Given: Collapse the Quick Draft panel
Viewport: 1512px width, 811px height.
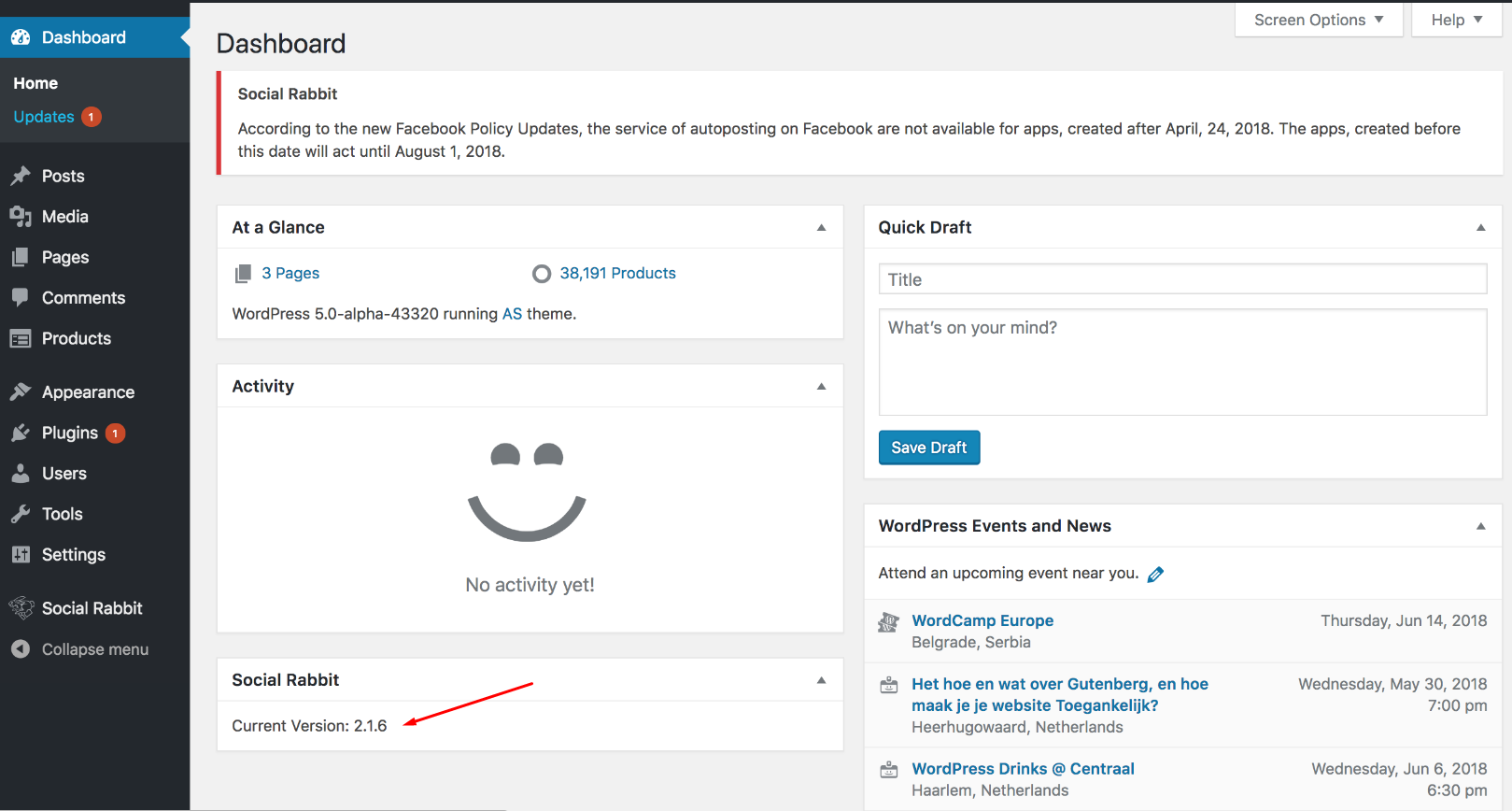Looking at the screenshot, I should pos(1480,227).
